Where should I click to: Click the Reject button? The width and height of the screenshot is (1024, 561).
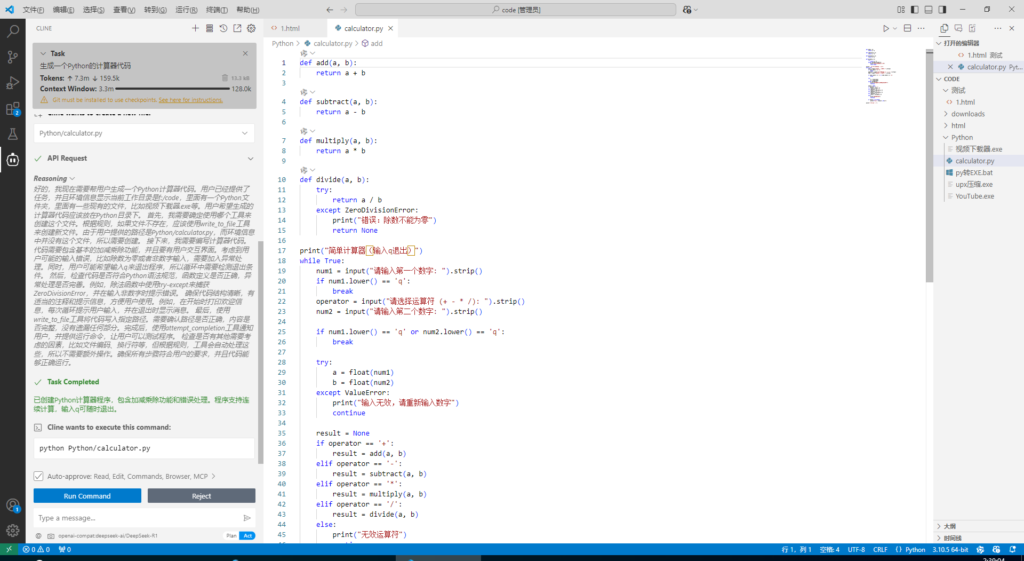(x=201, y=496)
